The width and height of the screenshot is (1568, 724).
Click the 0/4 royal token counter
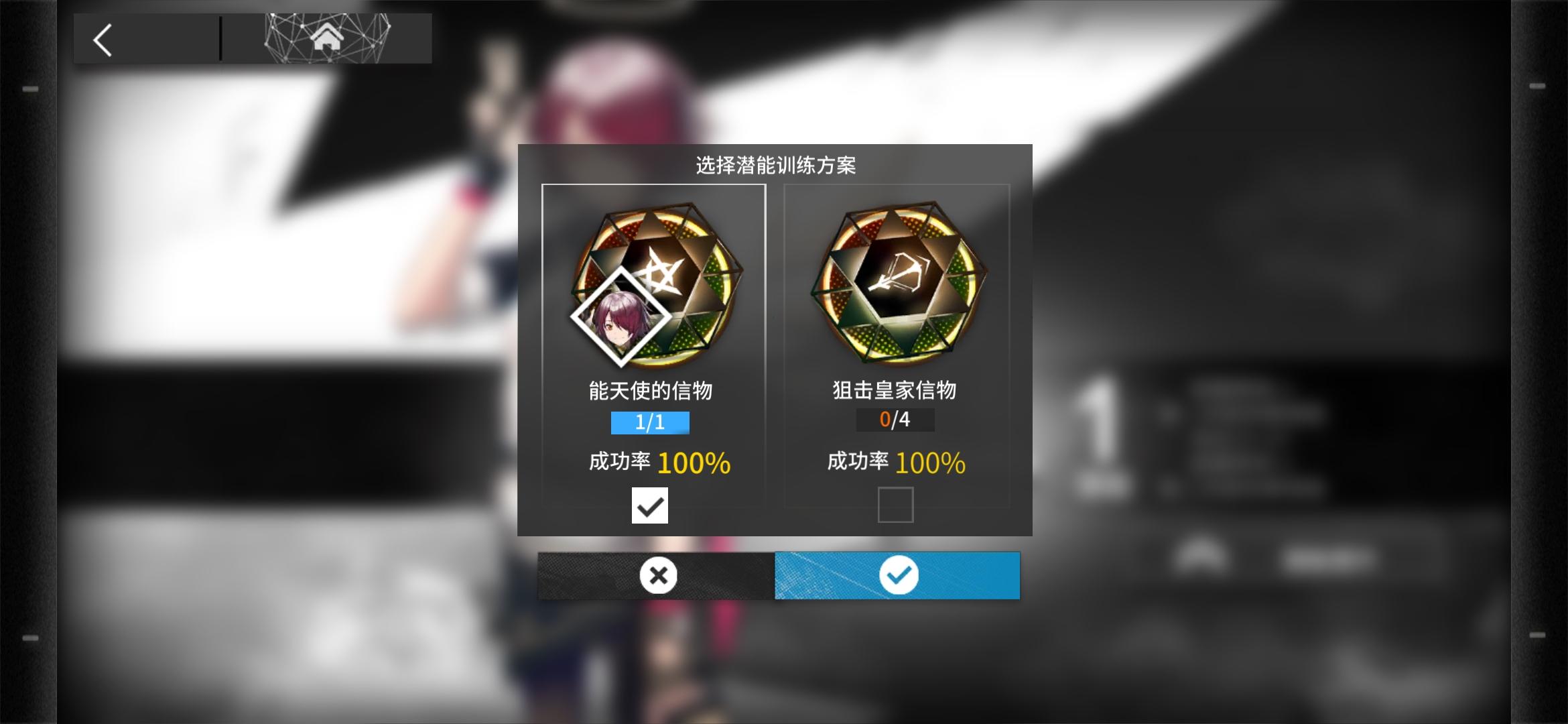point(895,420)
